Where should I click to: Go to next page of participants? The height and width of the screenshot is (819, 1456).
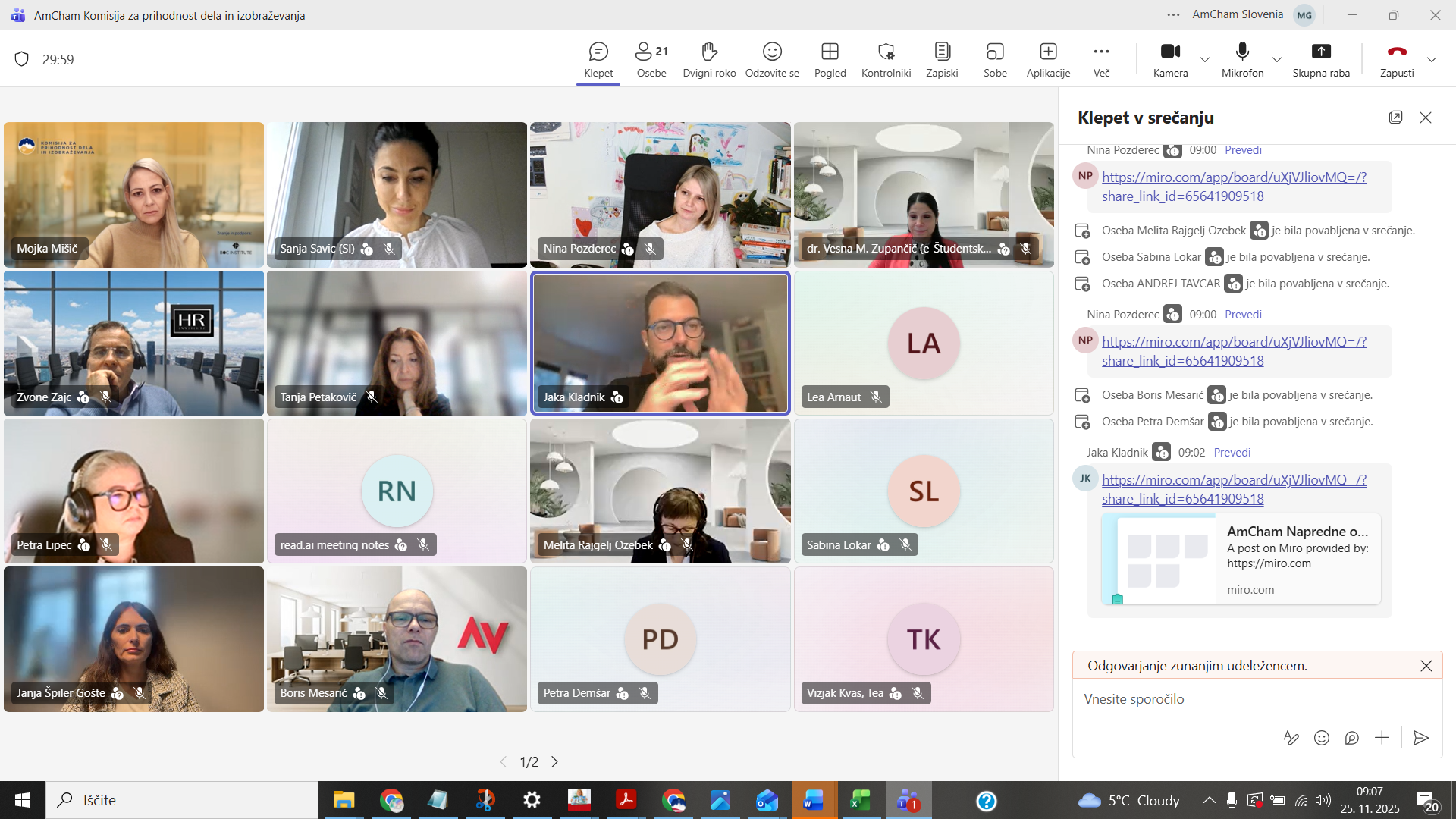[555, 761]
